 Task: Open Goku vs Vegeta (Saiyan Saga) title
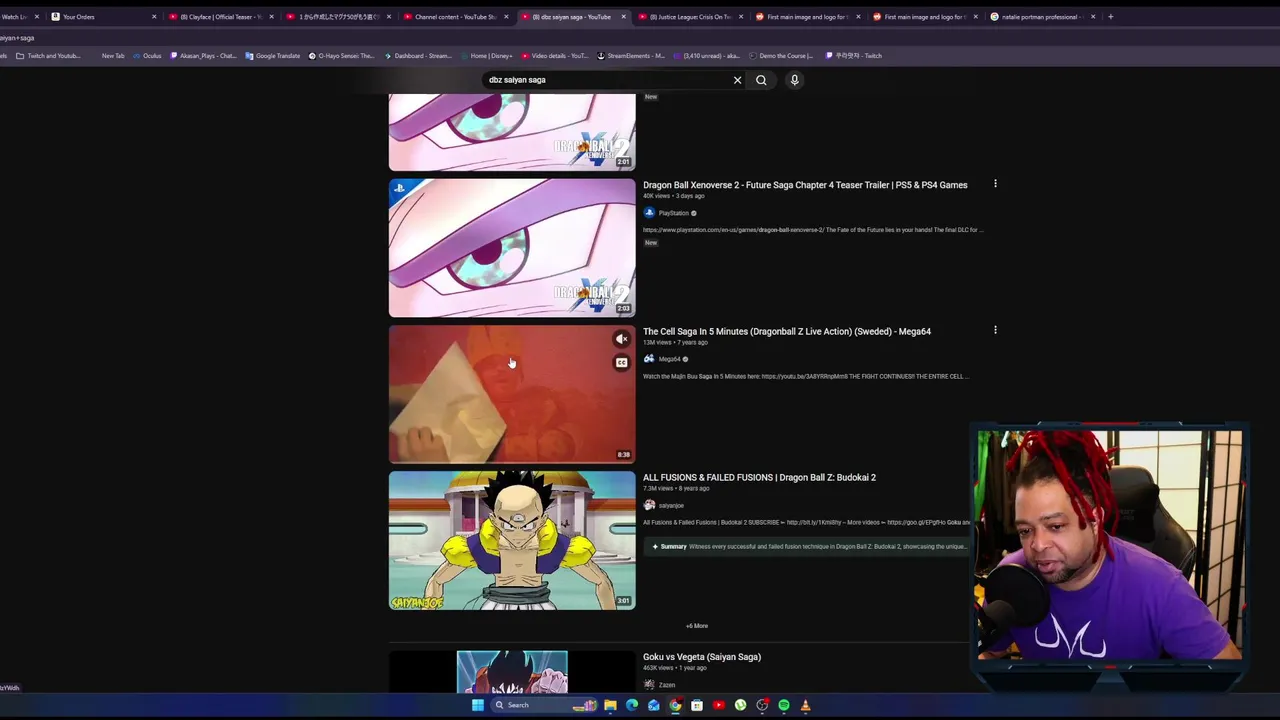tap(702, 657)
